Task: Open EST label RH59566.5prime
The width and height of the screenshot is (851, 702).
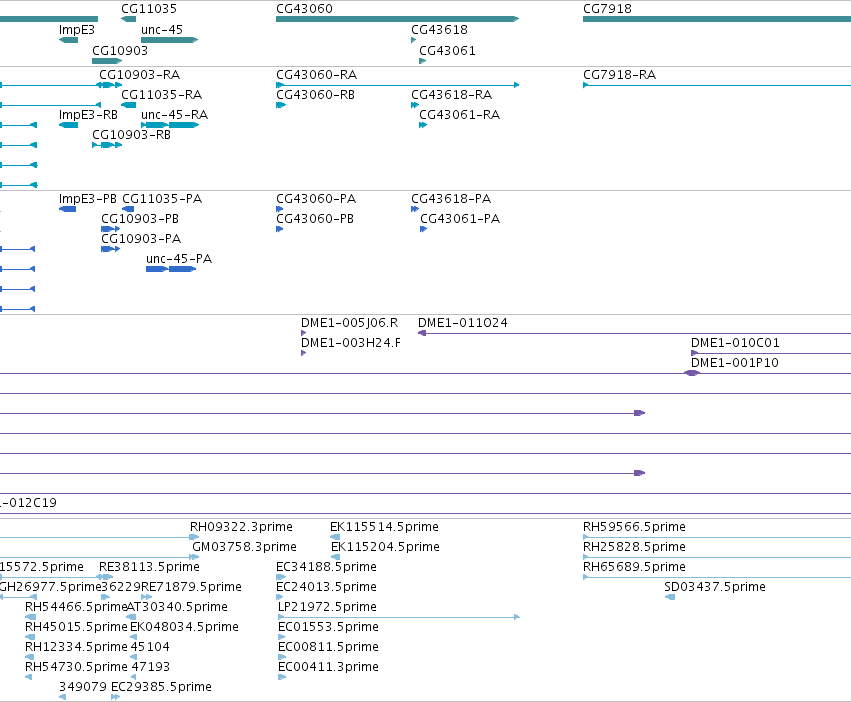Action: point(634,527)
